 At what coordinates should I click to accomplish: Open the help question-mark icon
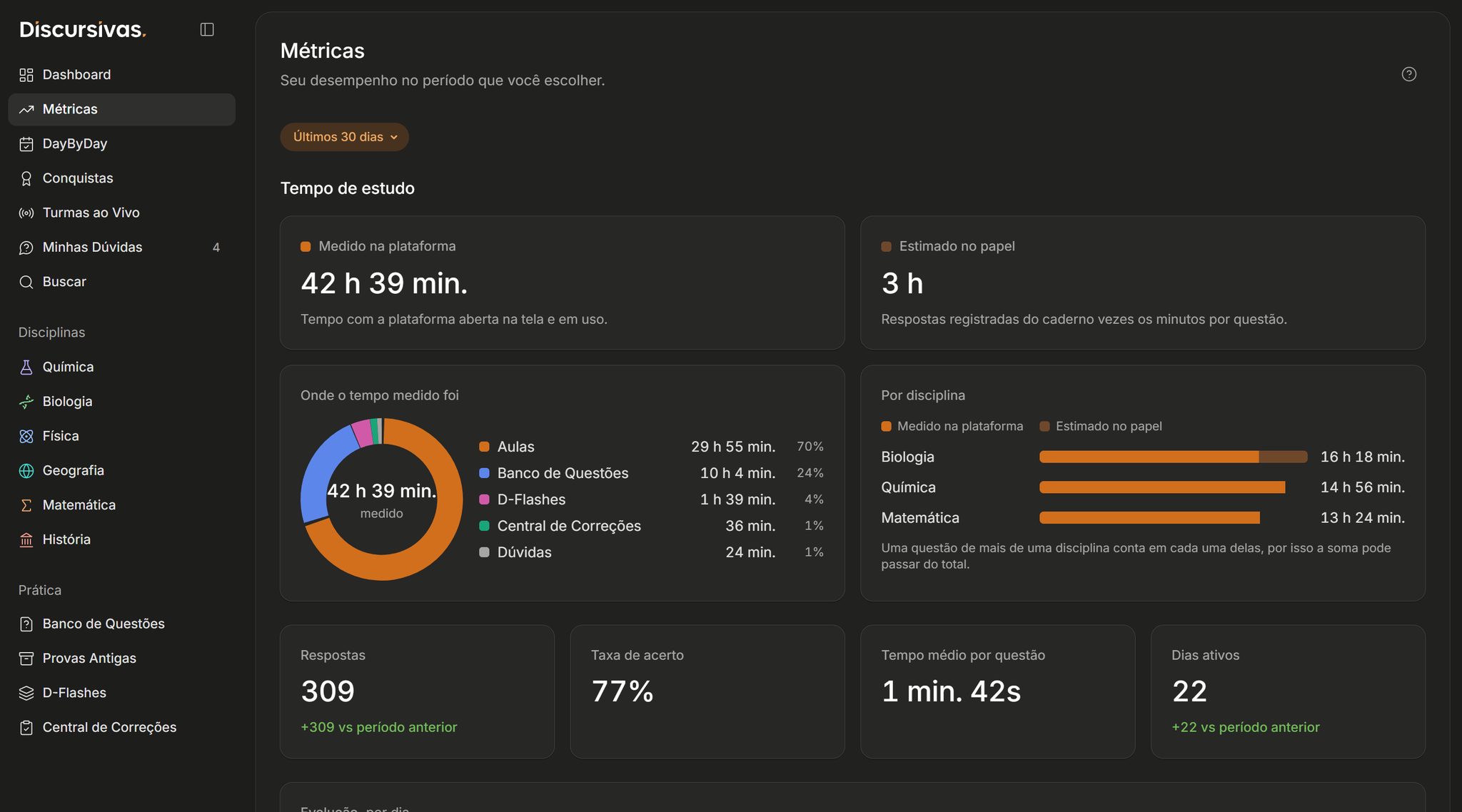pyautogui.click(x=1408, y=74)
